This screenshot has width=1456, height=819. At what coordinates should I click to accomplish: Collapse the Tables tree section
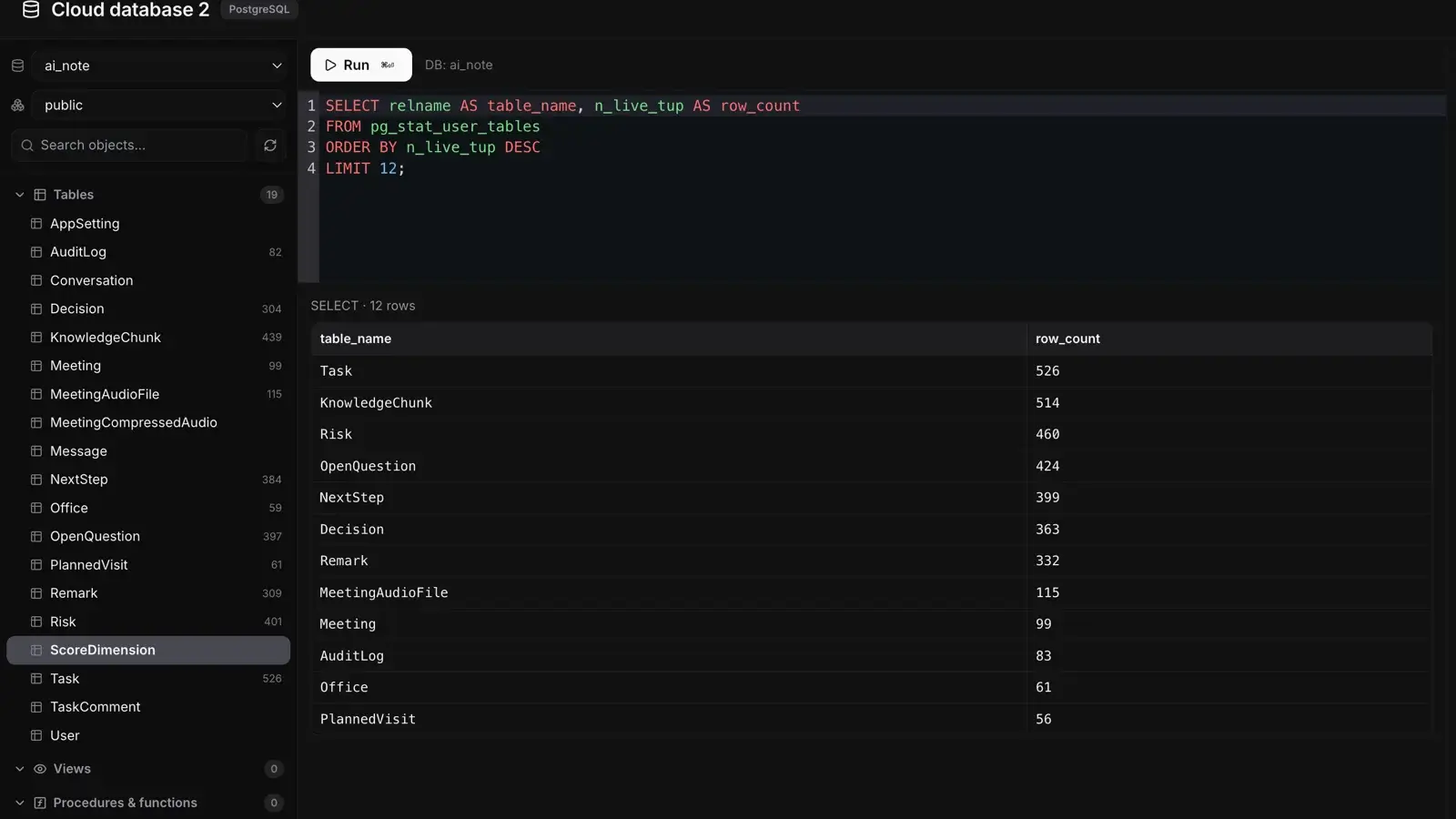click(19, 195)
